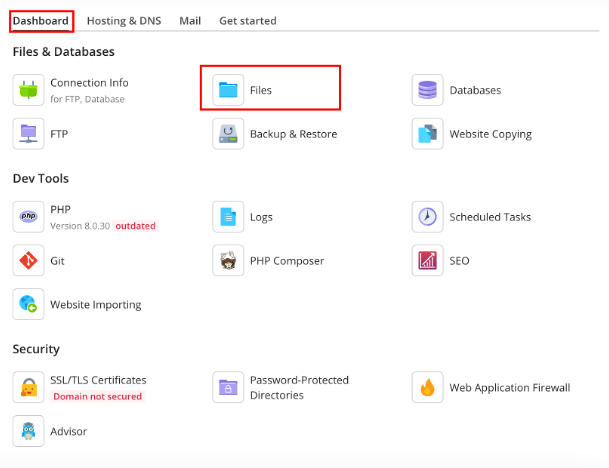Click the SEO chart icon

click(x=427, y=261)
